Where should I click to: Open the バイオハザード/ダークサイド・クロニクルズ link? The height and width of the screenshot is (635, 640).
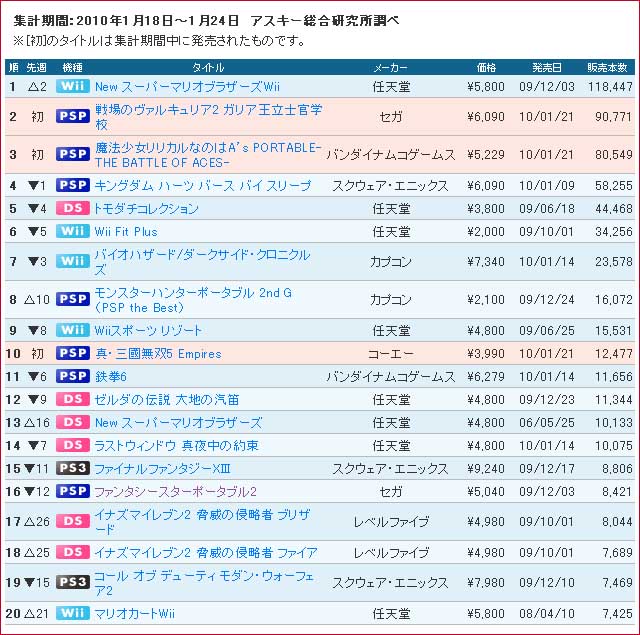tap(202, 262)
